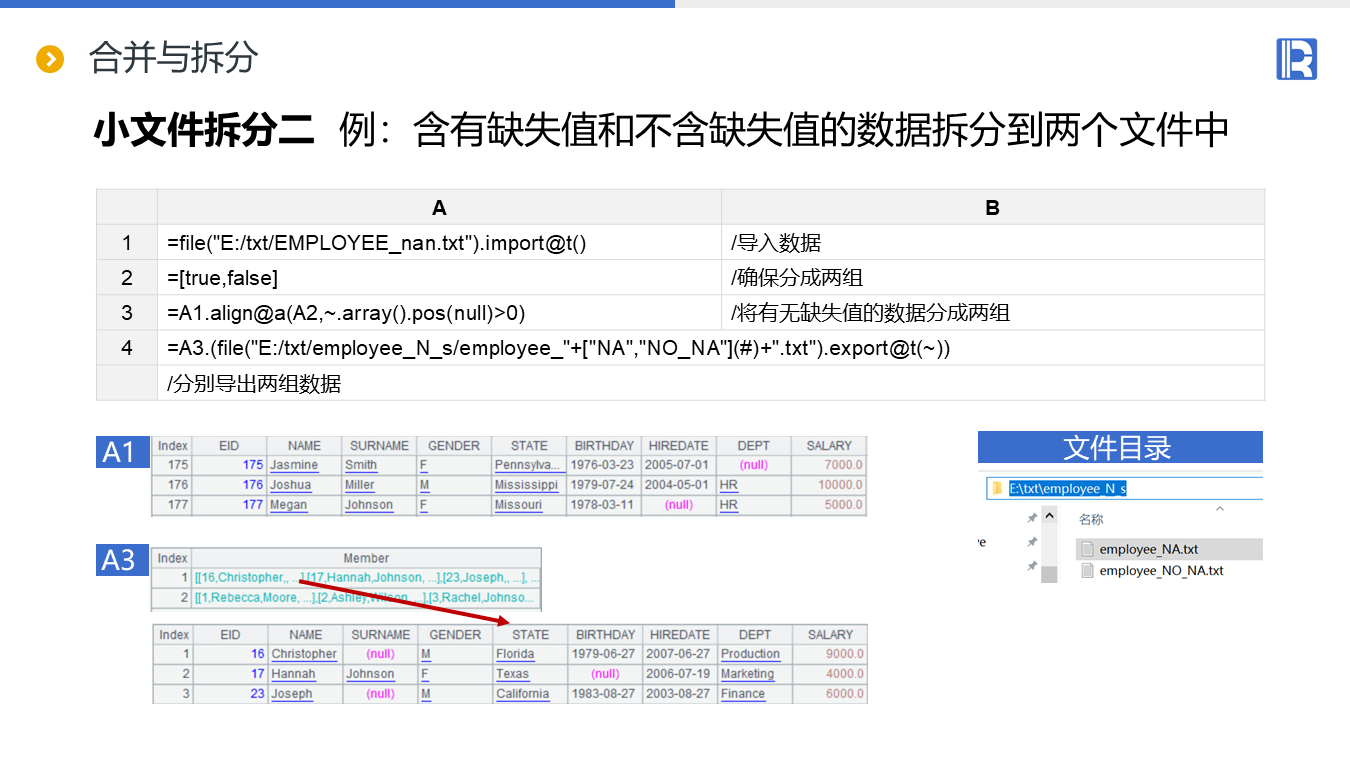Click the middle pin icon in sidebar
Image resolution: width=1350 pixels, height=759 pixels.
(x=1032, y=542)
